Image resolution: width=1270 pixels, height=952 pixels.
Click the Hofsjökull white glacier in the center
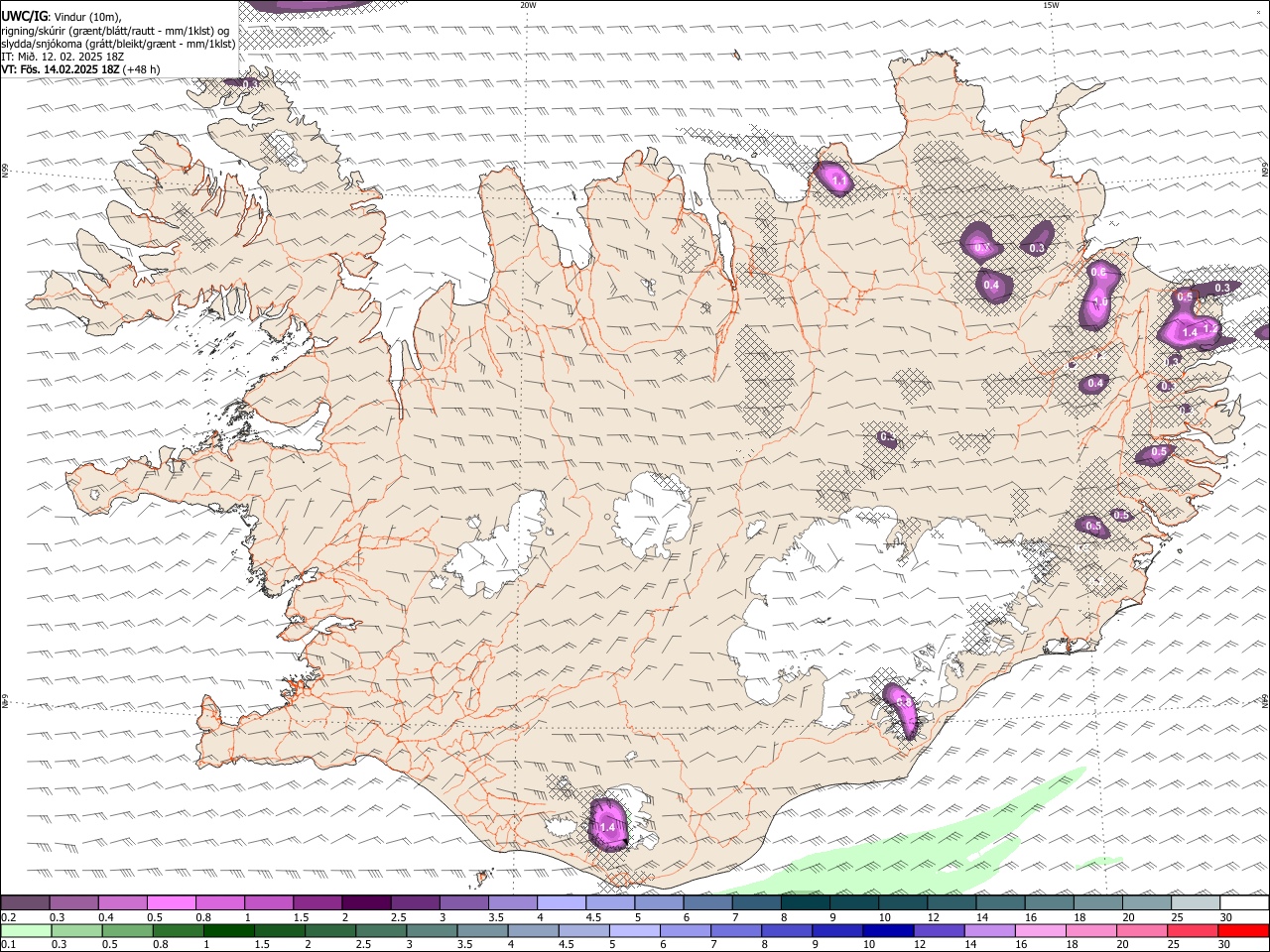click(x=653, y=514)
